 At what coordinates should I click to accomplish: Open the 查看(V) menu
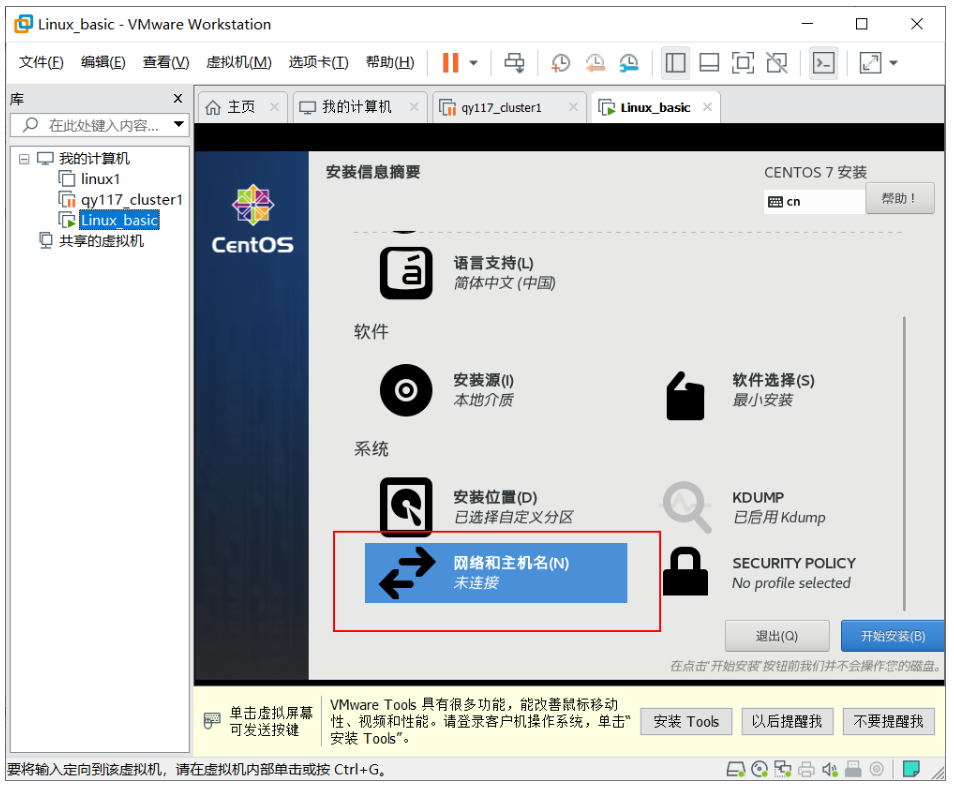point(165,62)
